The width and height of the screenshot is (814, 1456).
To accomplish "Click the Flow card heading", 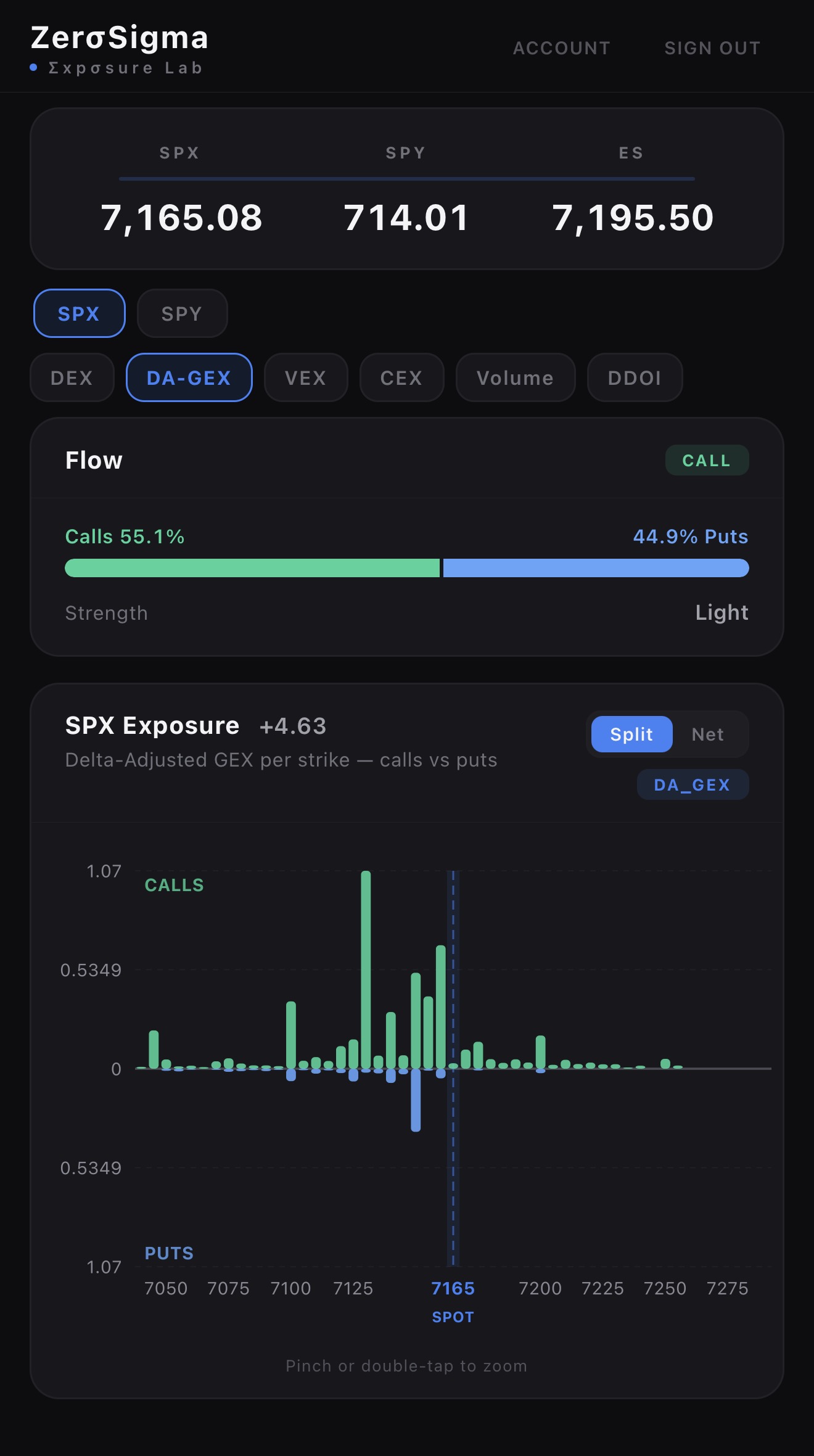I will click(x=94, y=460).
